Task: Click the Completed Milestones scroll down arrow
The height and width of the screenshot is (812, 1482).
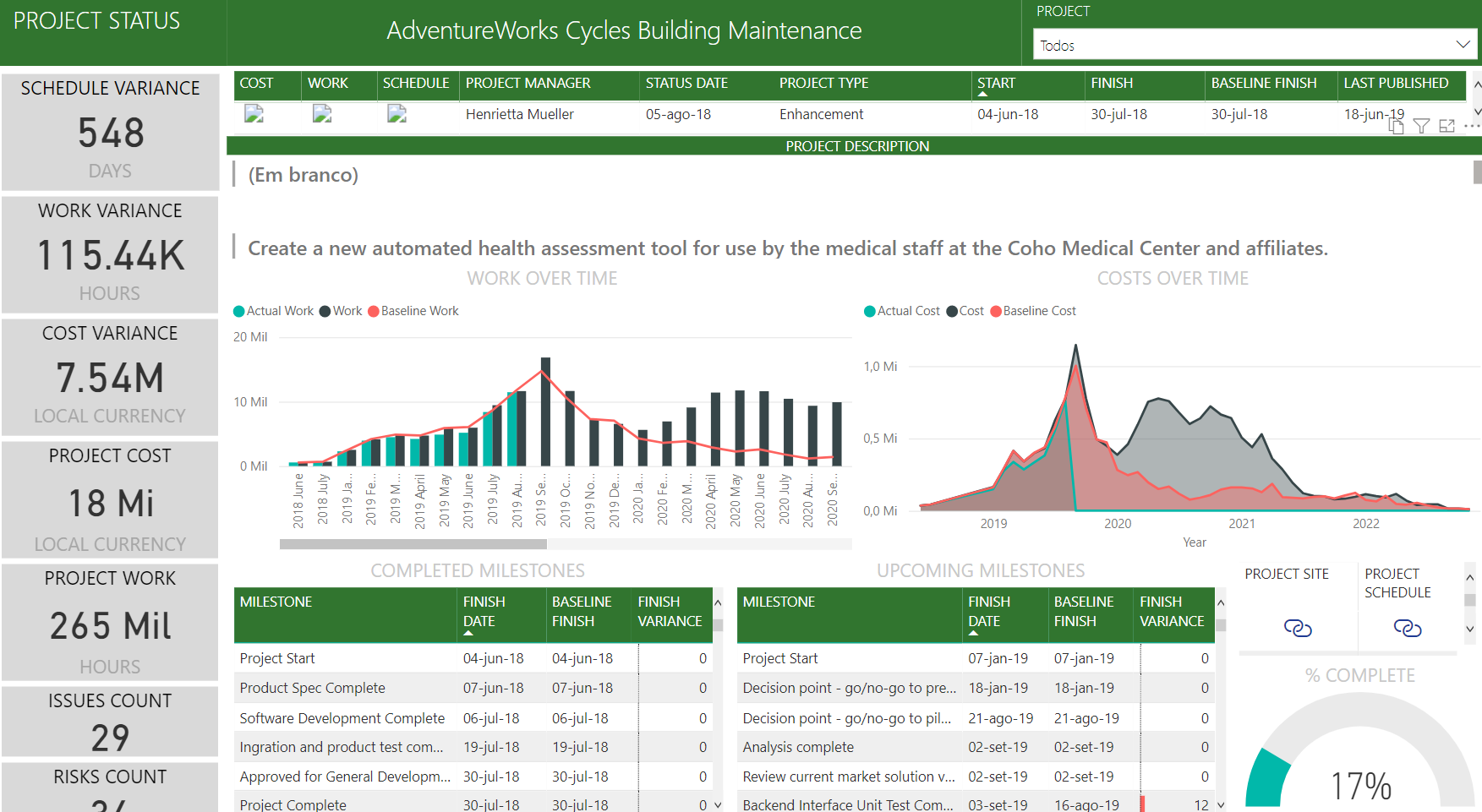Action: point(718,805)
